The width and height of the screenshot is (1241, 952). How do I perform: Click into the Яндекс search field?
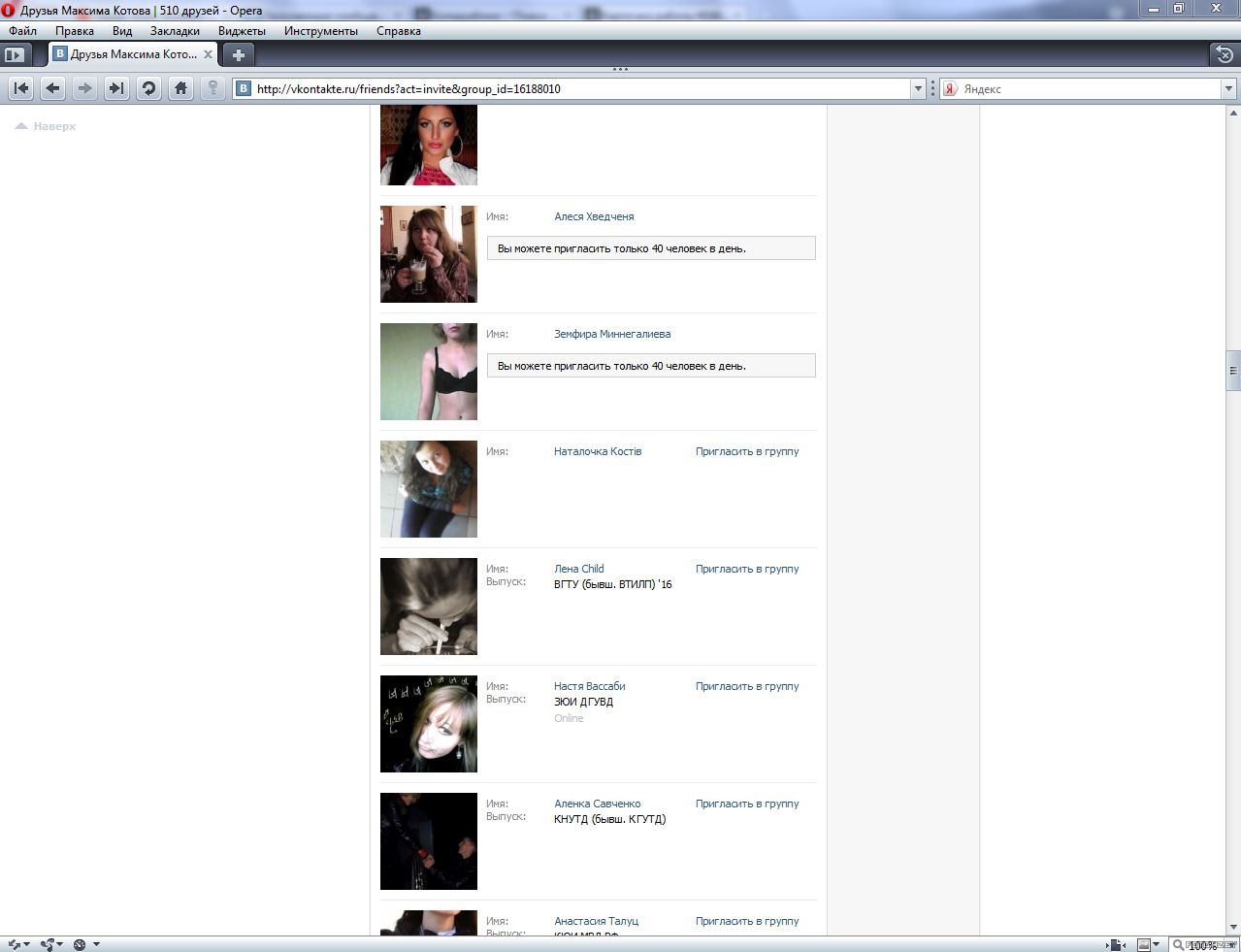point(1090,88)
